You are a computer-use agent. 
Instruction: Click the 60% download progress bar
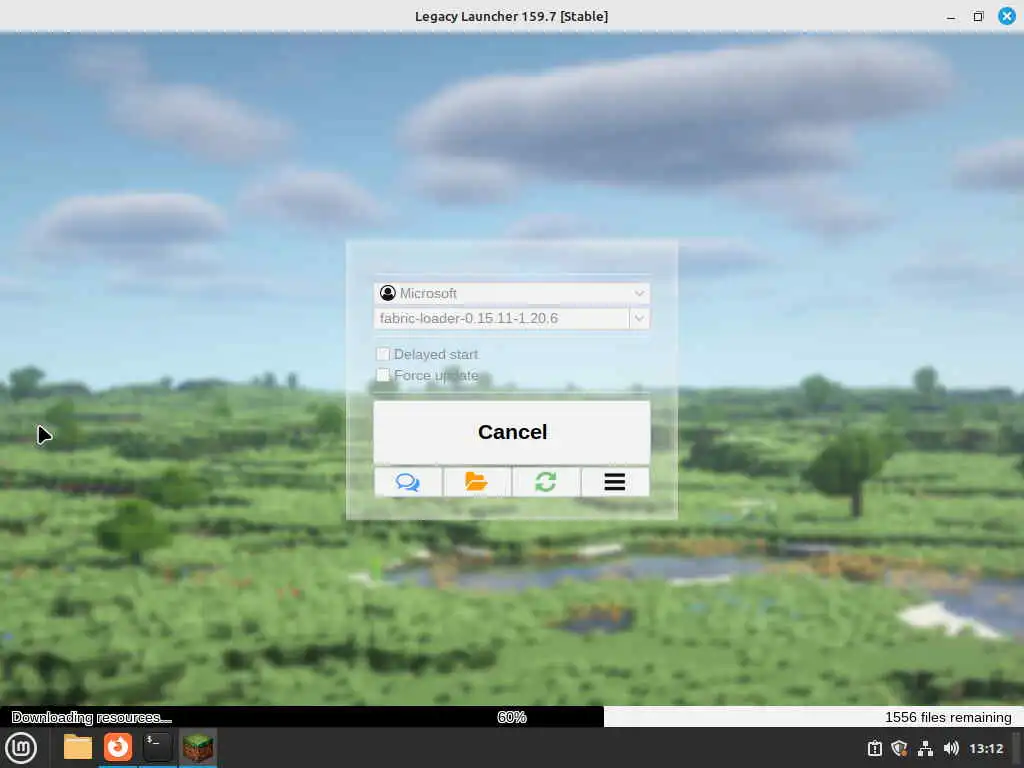click(x=511, y=717)
